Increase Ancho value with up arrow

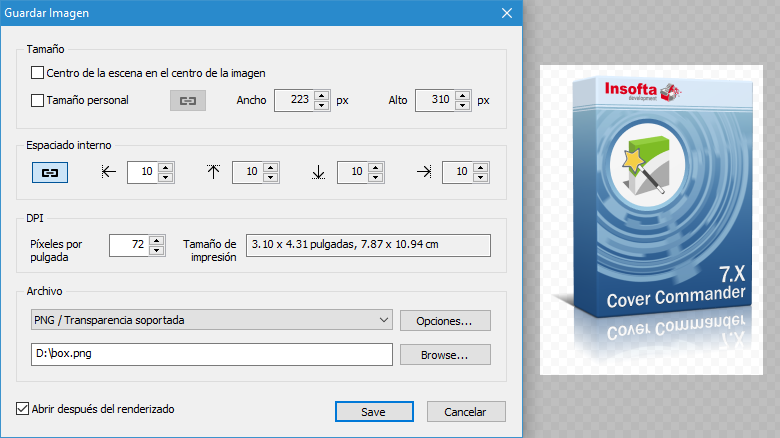click(x=322, y=96)
